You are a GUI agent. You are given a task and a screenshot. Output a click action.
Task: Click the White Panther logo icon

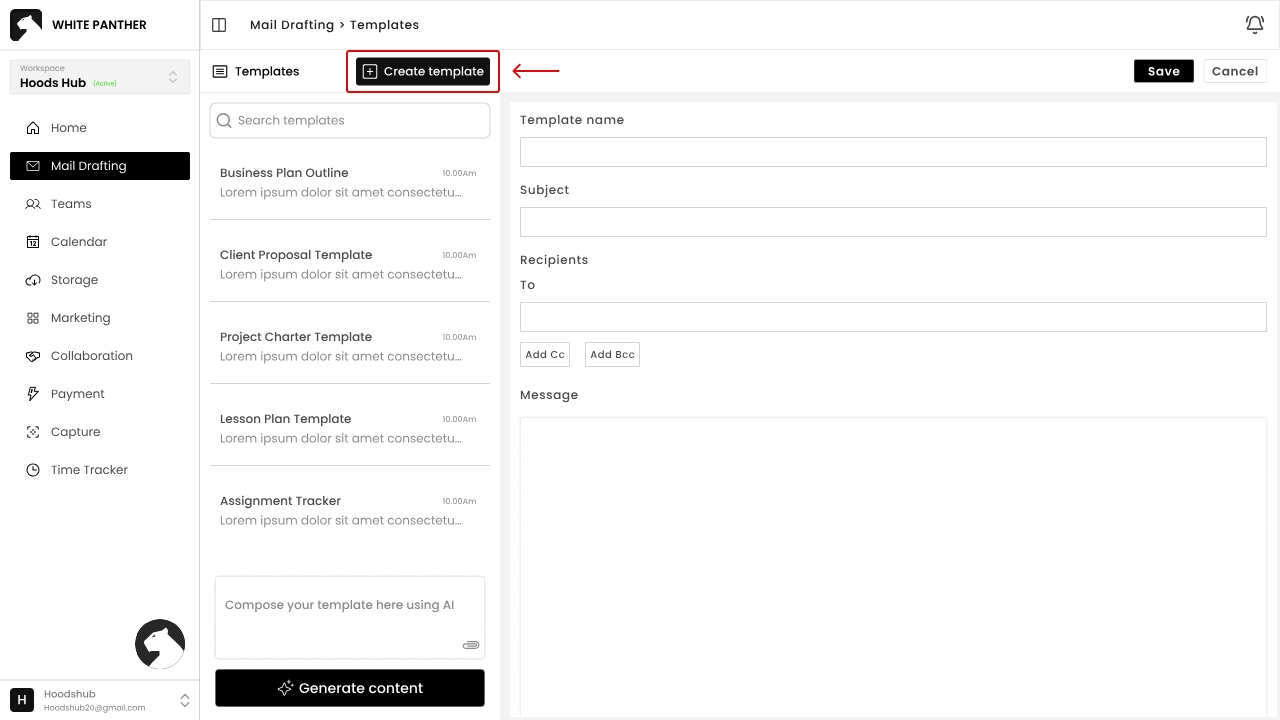coord(26,25)
